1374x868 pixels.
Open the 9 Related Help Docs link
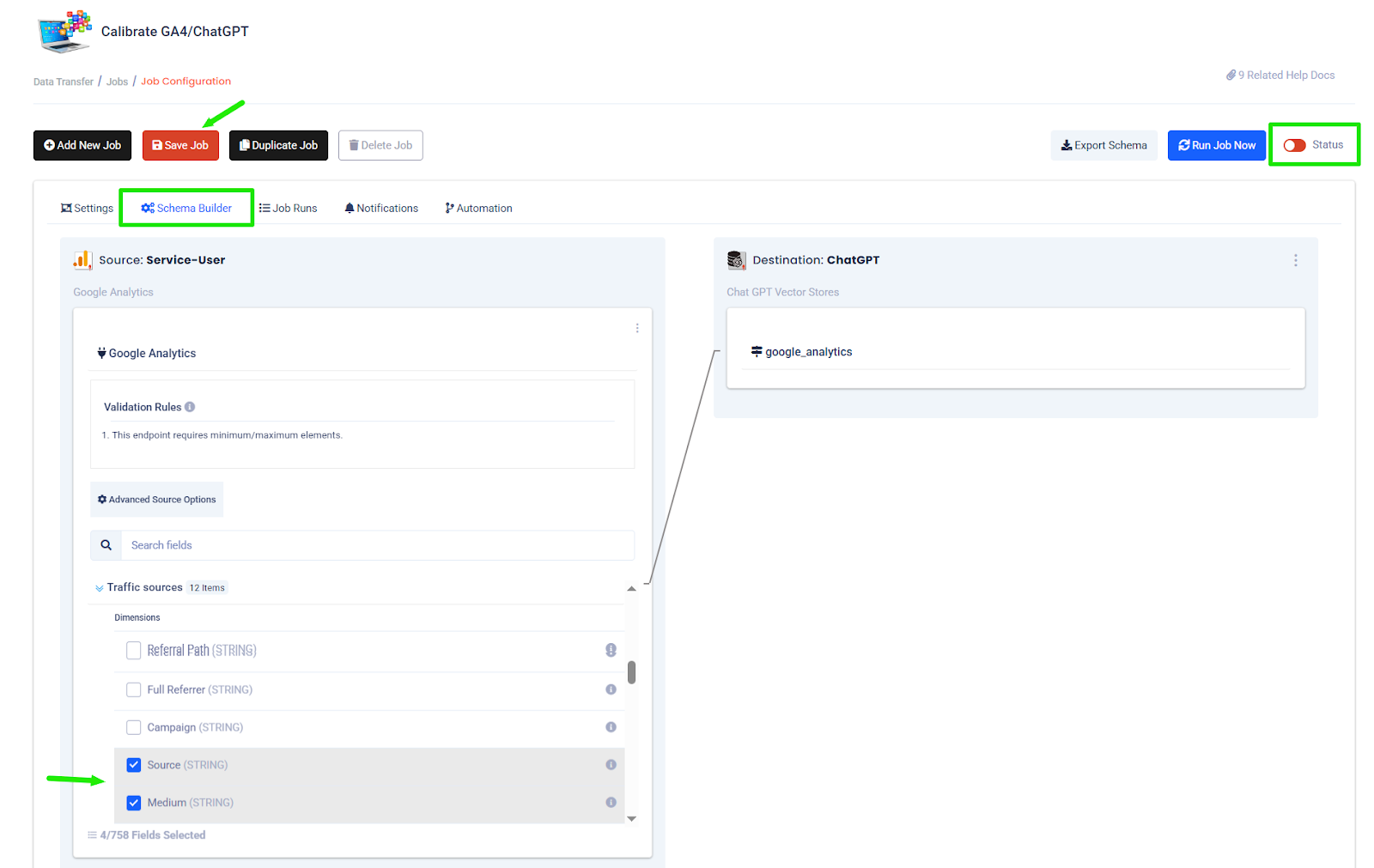pos(1280,76)
